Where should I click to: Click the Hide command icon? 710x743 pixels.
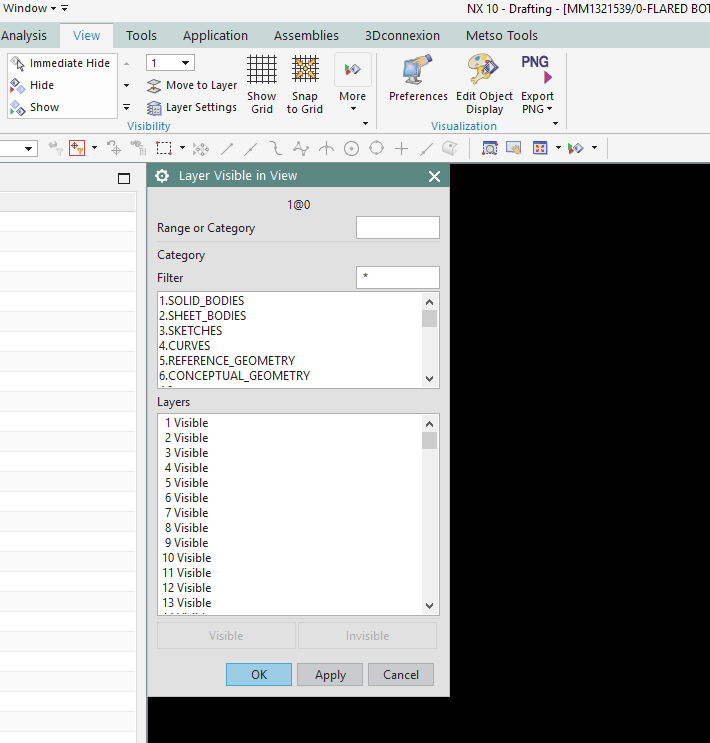[18, 85]
